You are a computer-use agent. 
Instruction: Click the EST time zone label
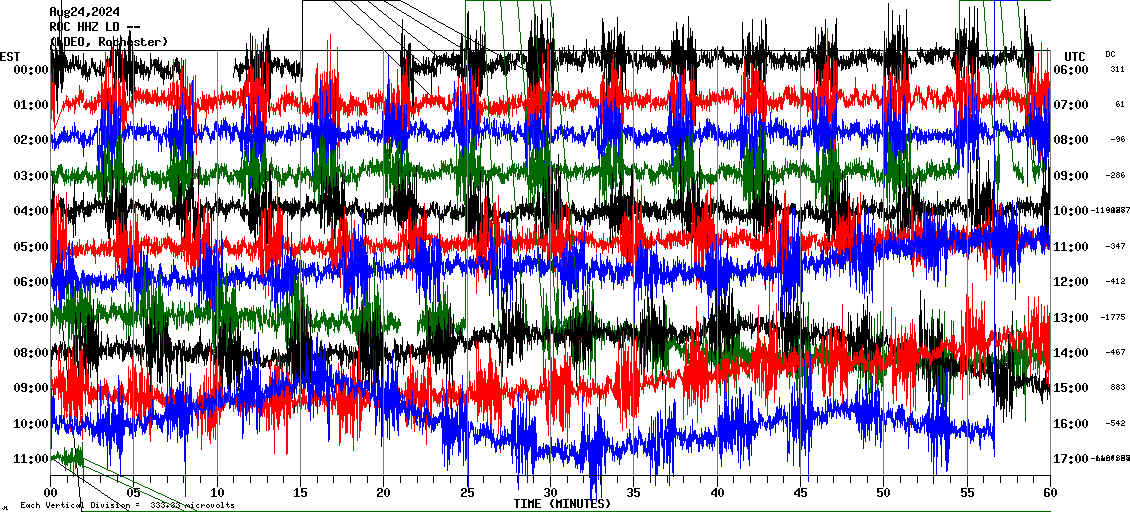pyautogui.click(x=10, y=56)
